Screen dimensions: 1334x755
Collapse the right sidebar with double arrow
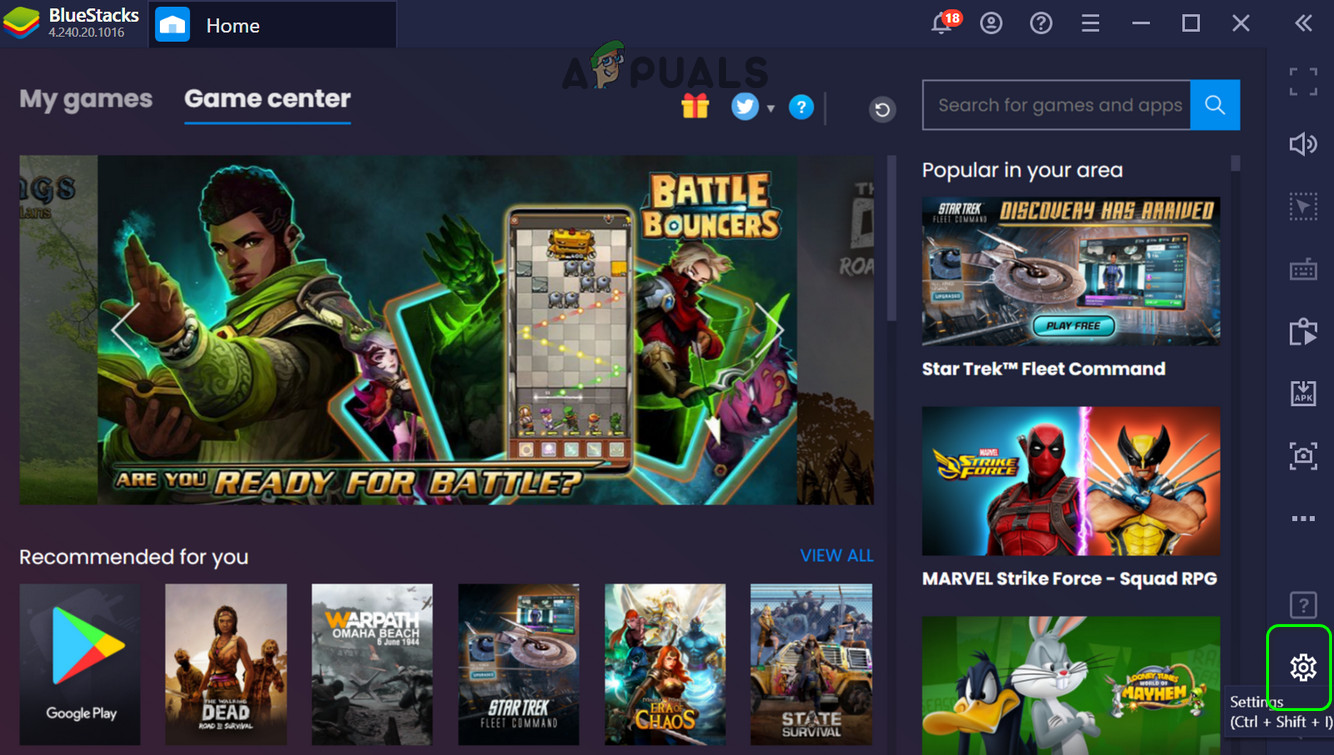(x=1303, y=23)
